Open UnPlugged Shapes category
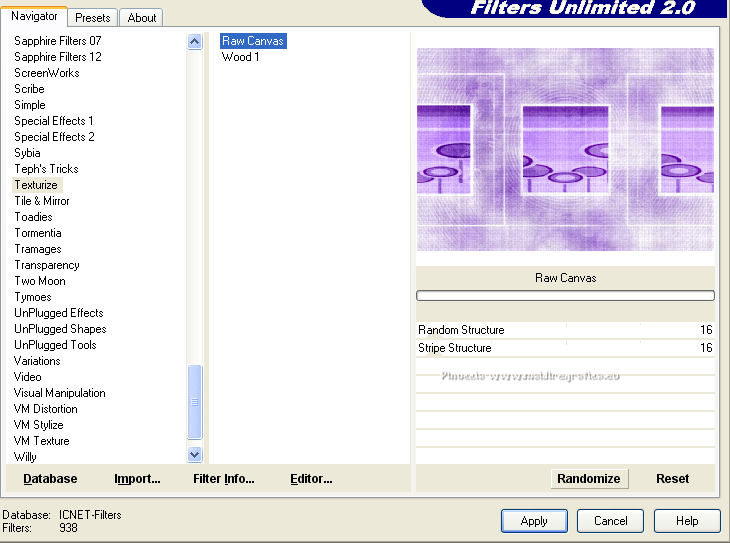Image resolution: width=730 pixels, height=543 pixels. click(60, 329)
